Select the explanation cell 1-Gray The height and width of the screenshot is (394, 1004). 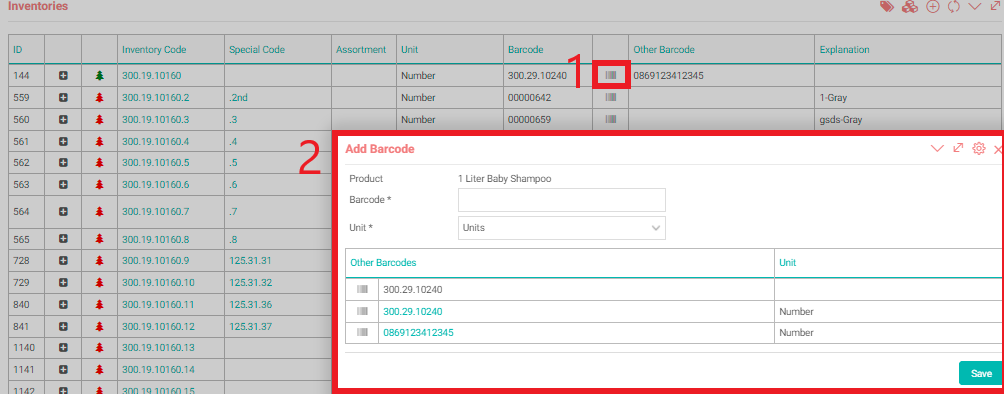834,97
